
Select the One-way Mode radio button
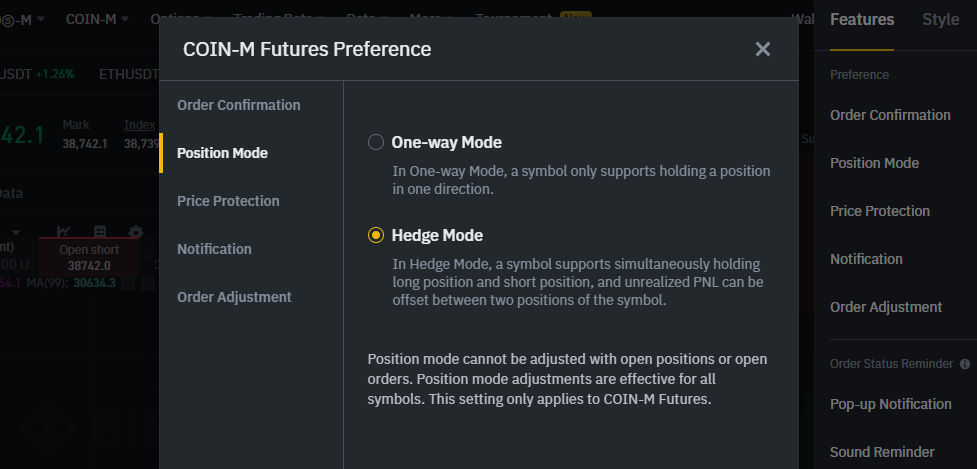376,142
